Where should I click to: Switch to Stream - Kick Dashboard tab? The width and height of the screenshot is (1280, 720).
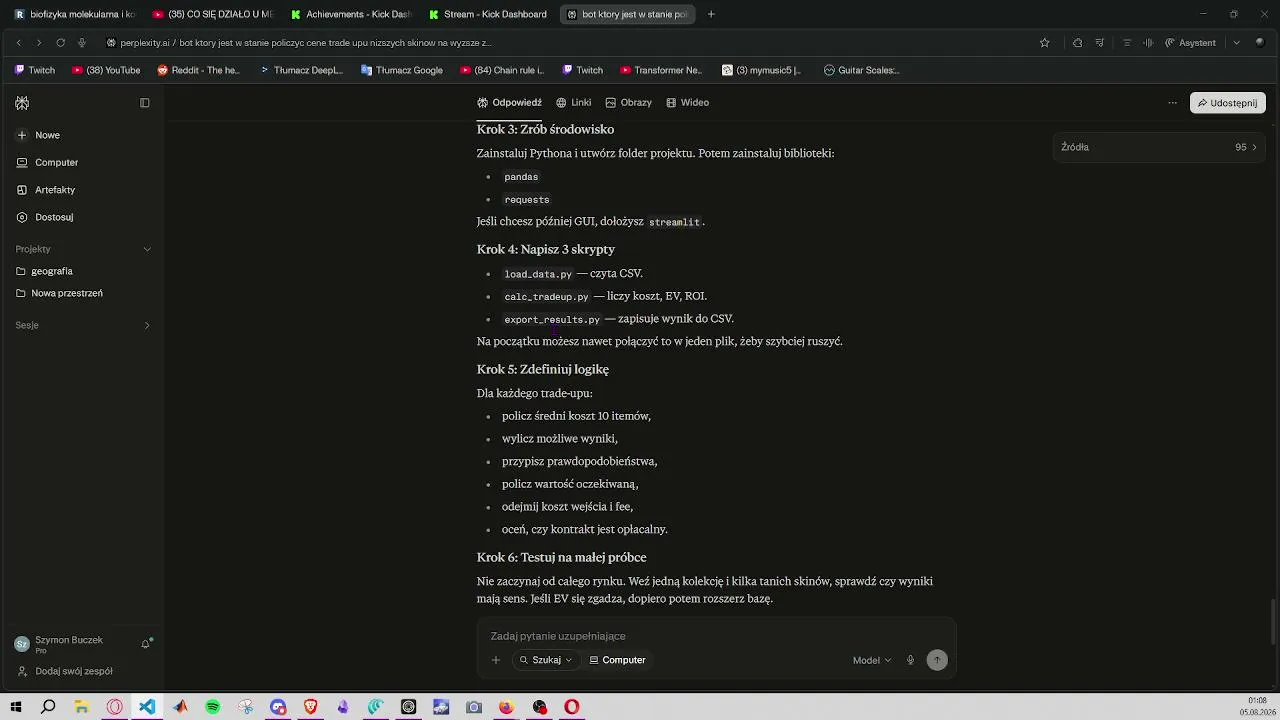487,14
